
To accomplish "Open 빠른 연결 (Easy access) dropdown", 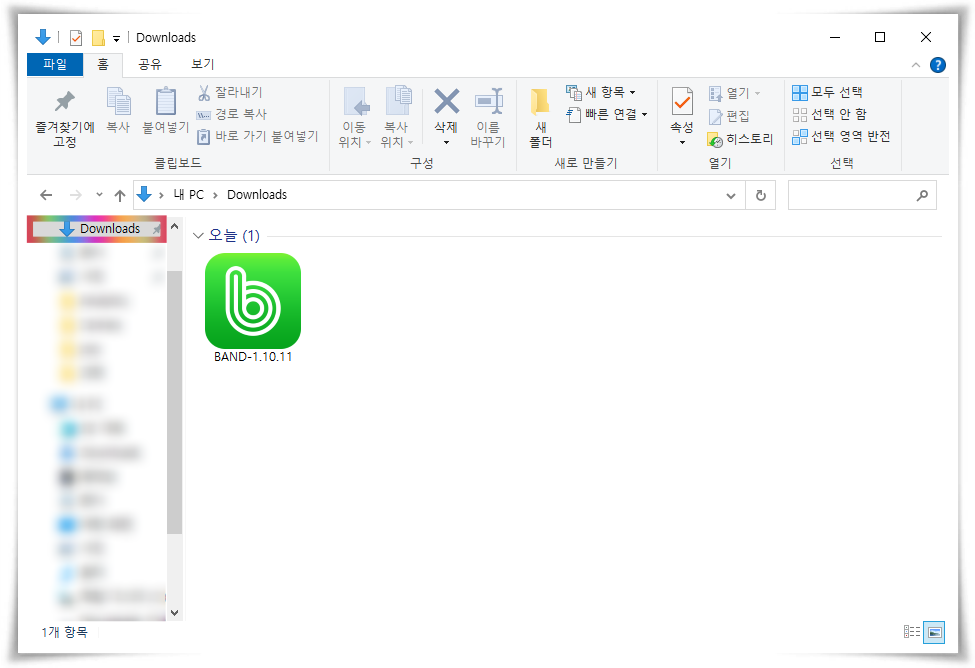I will 608,114.
